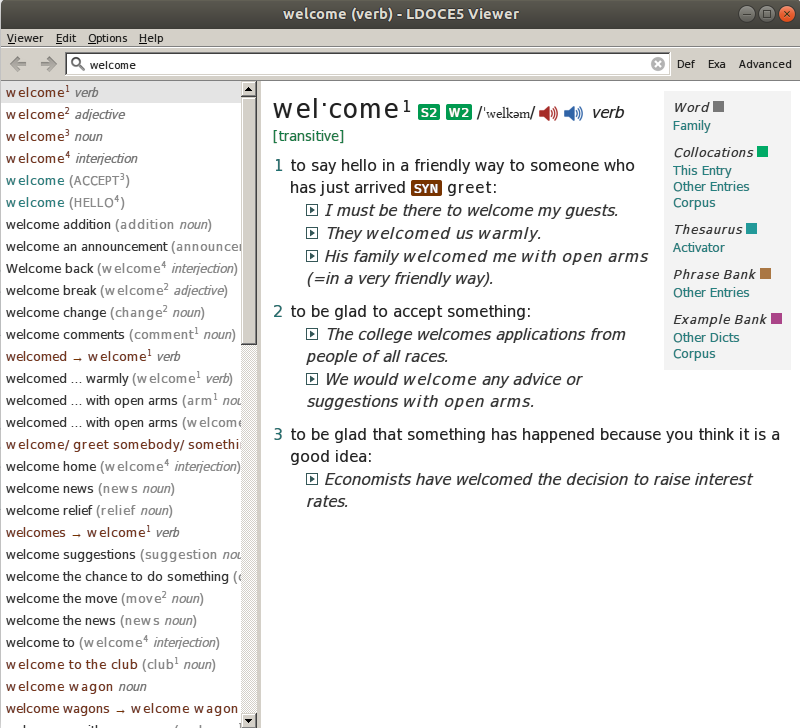This screenshot has width=800, height=728.
Task: Go forward with the right arrow
Action: [48, 64]
